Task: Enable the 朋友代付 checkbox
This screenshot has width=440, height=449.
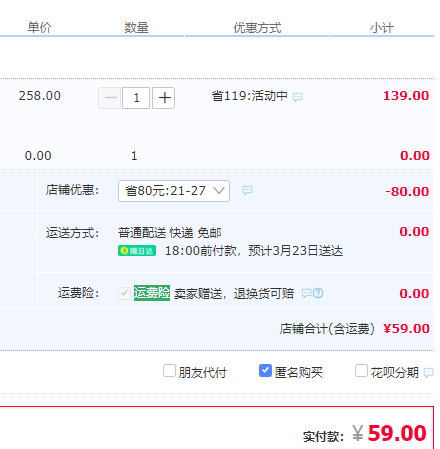Action: coord(169,371)
